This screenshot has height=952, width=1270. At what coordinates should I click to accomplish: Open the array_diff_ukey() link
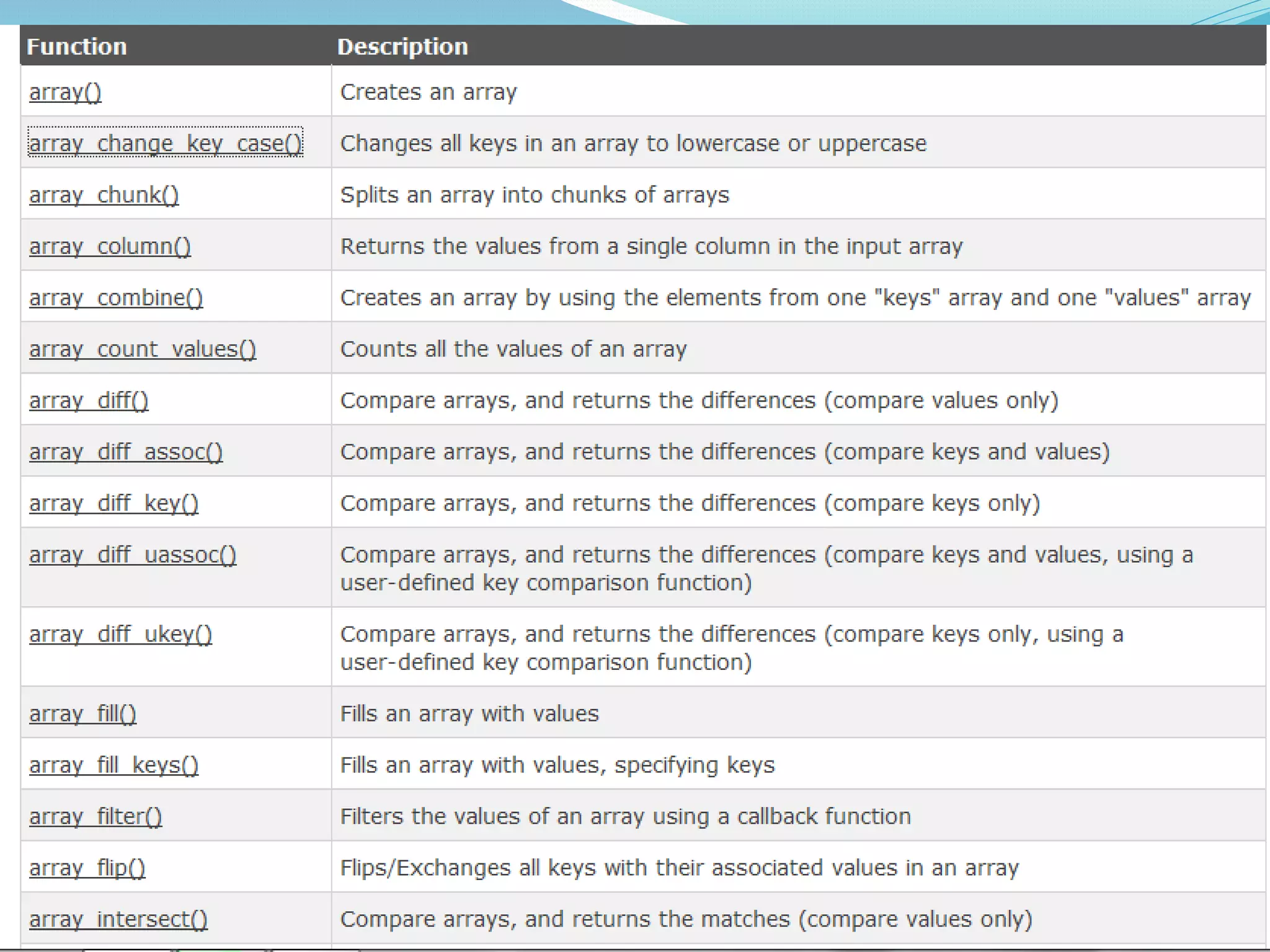120,635
